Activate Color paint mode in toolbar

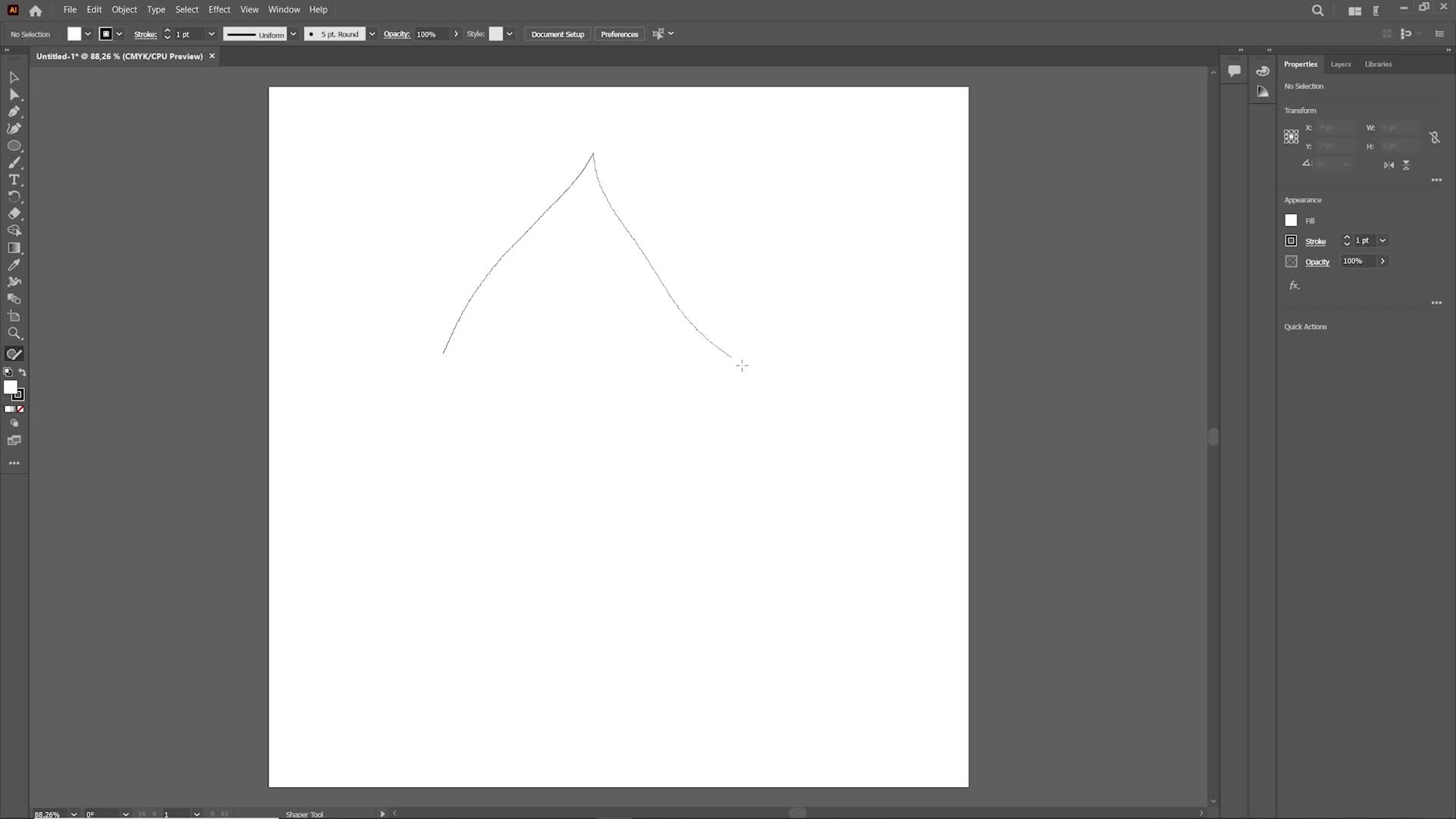point(9,409)
